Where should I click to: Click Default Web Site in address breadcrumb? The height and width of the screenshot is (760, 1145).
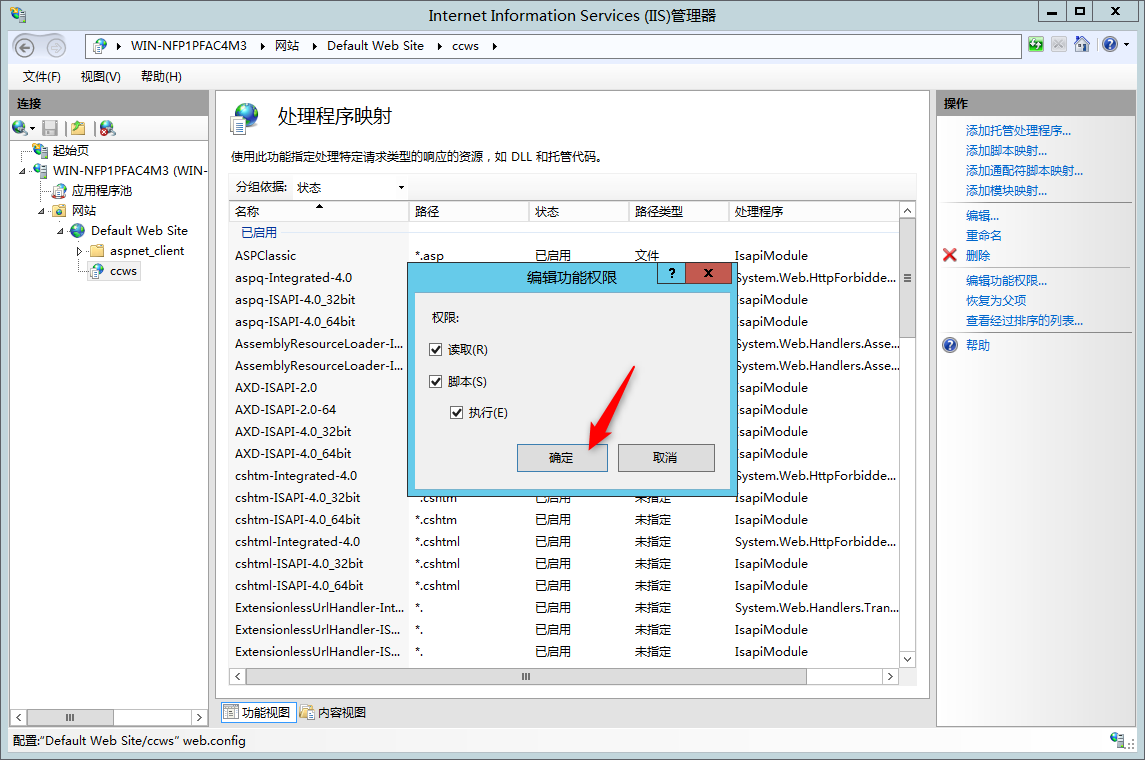pos(375,46)
